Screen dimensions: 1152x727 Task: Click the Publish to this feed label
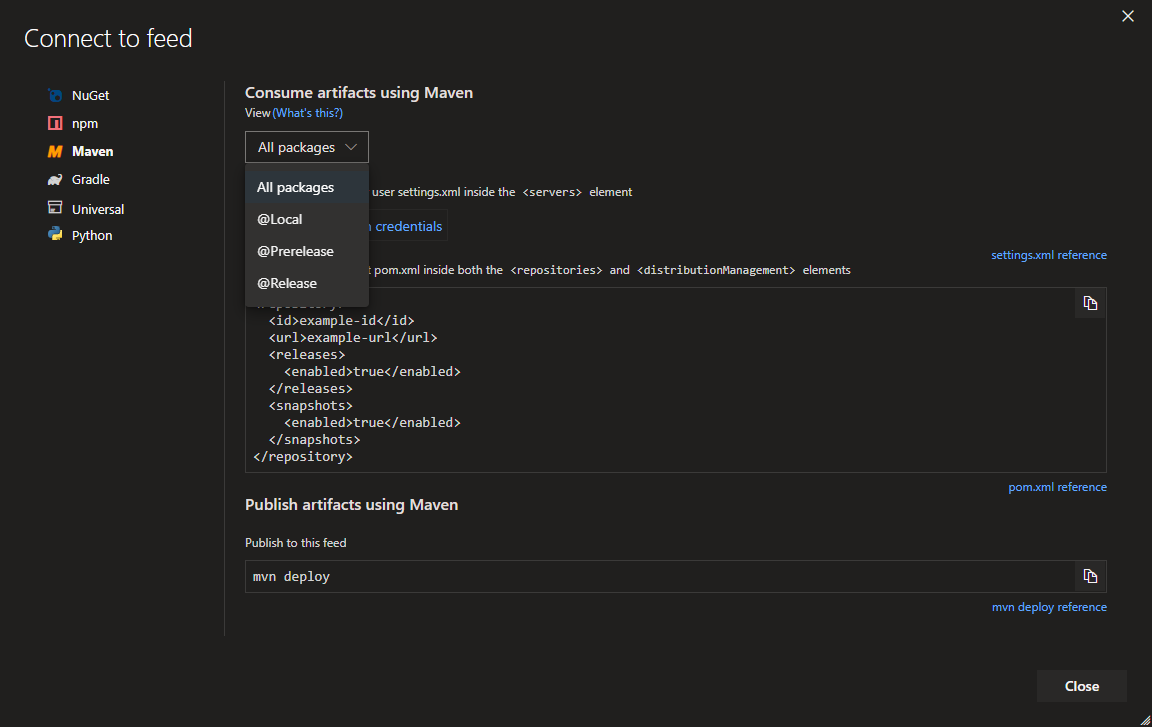[x=295, y=543]
